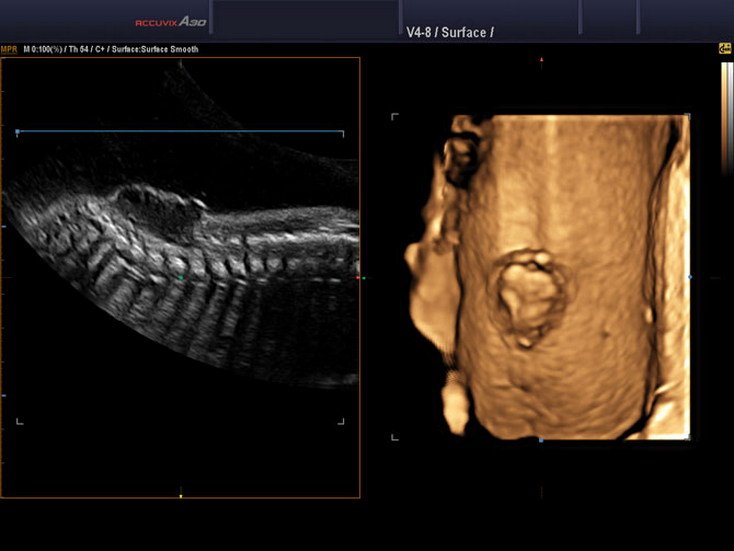The image size is (734, 551).
Task: Click the top-left bracket of 3D render box
Action: click(x=395, y=117)
